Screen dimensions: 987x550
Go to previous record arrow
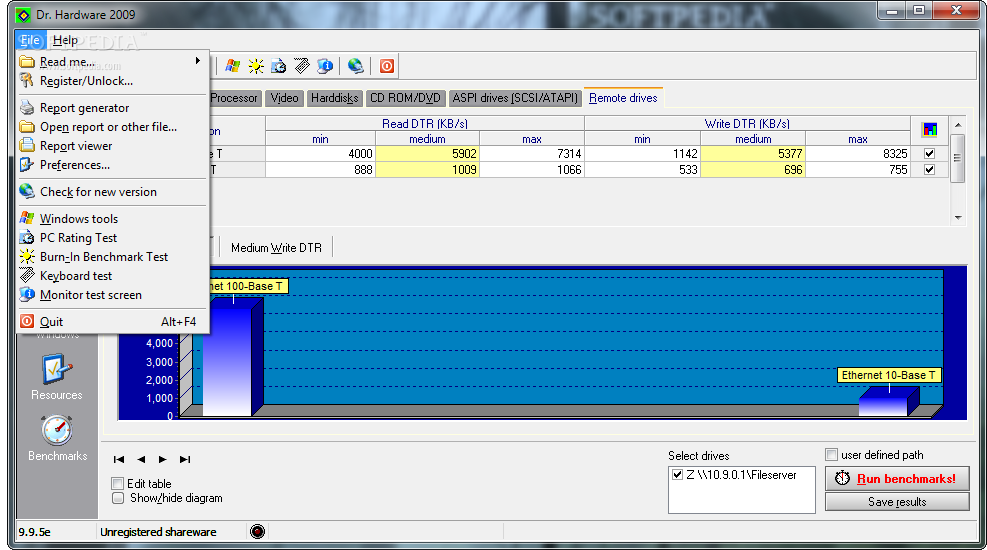[x=141, y=459]
